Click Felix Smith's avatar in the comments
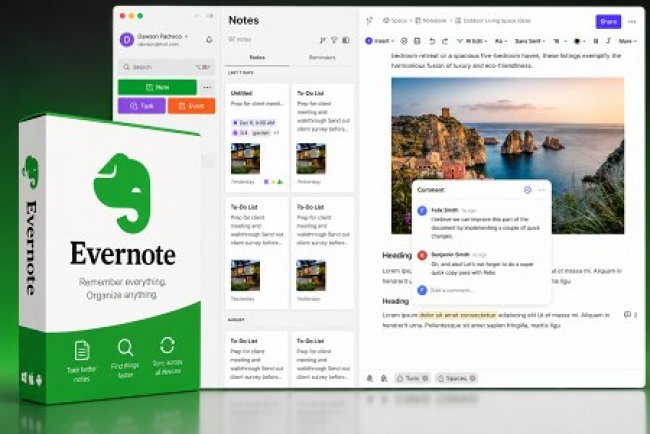Viewport: 650px width, 434px height. tap(422, 211)
